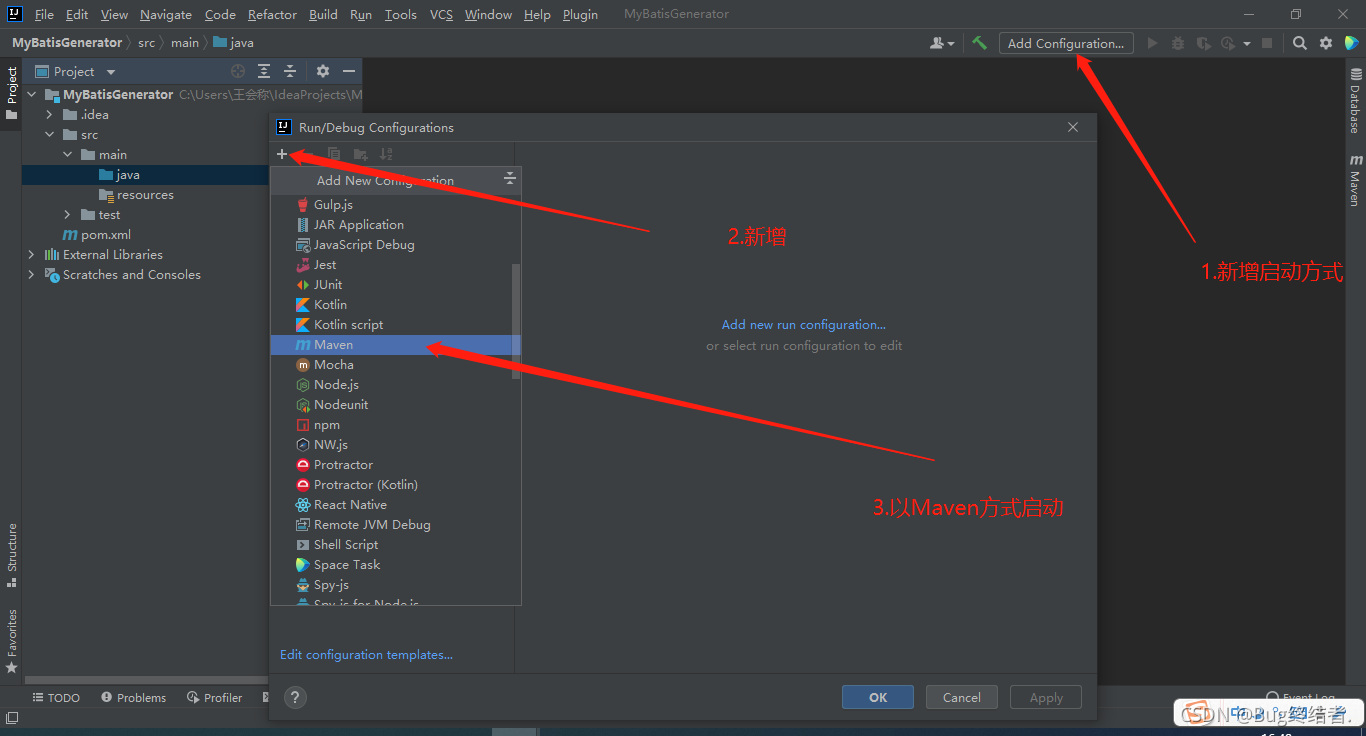Open the TODO tool window tab
The width and height of the screenshot is (1366, 736).
56,698
